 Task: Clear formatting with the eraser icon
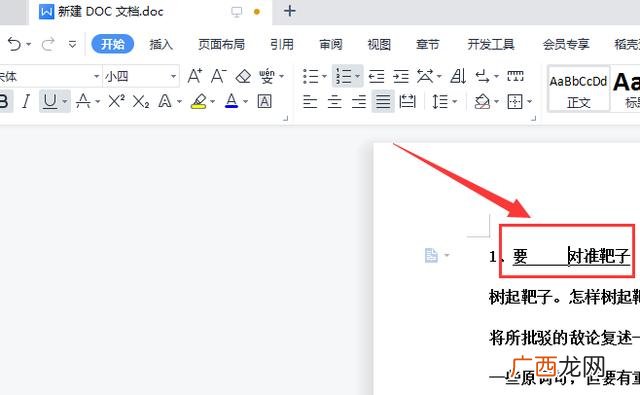pyautogui.click(x=243, y=76)
